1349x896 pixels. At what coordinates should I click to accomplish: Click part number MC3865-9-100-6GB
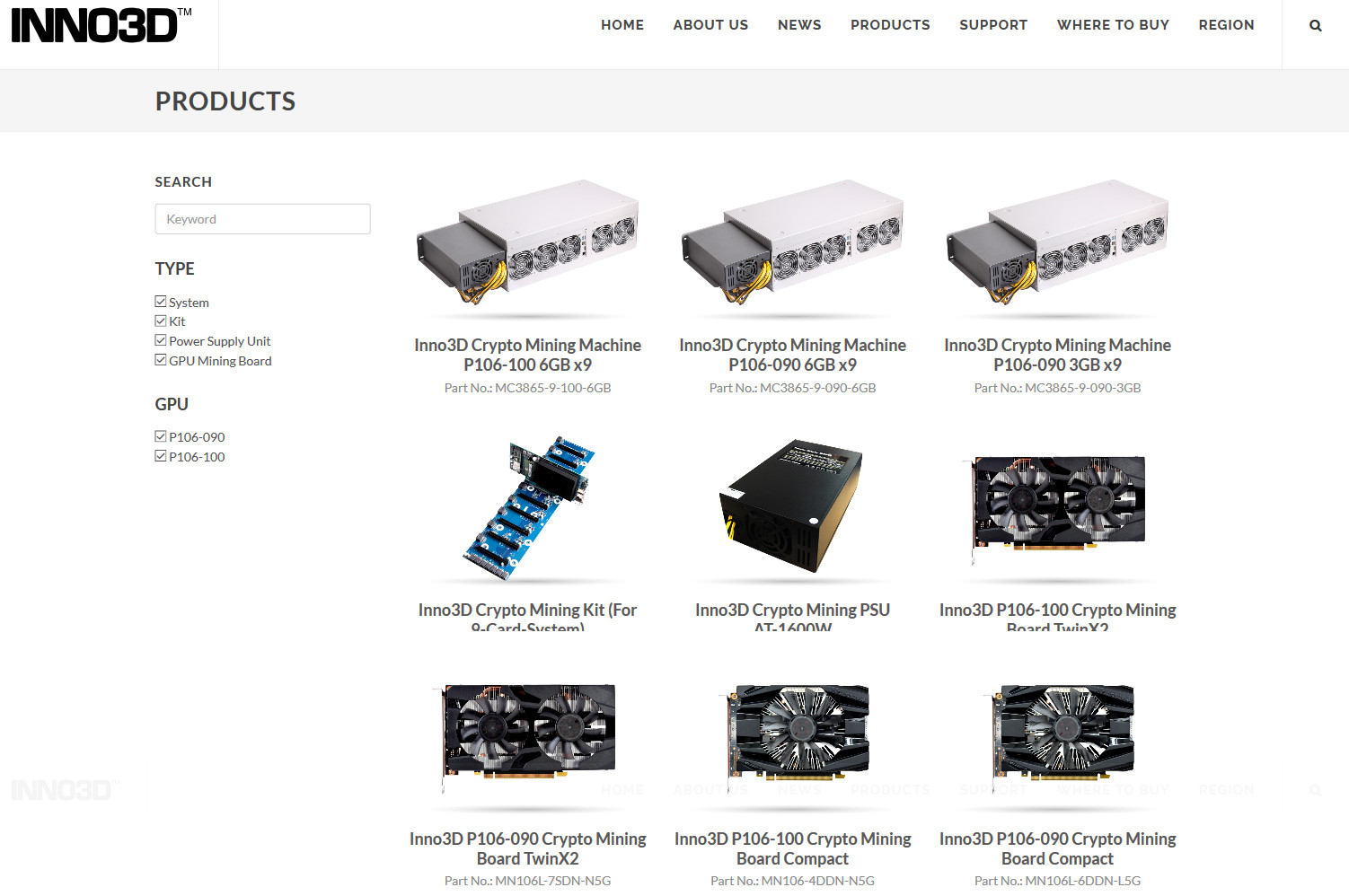[x=527, y=388]
